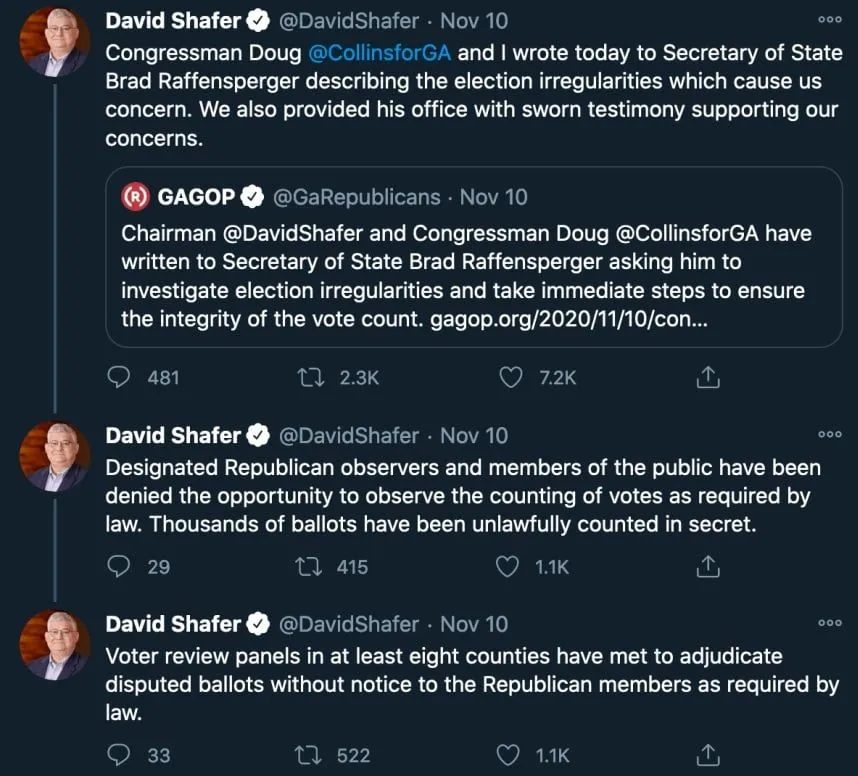This screenshot has height=776, width=858.
Task: Share the voter review panels tweet
Action: tap(707, 755)
